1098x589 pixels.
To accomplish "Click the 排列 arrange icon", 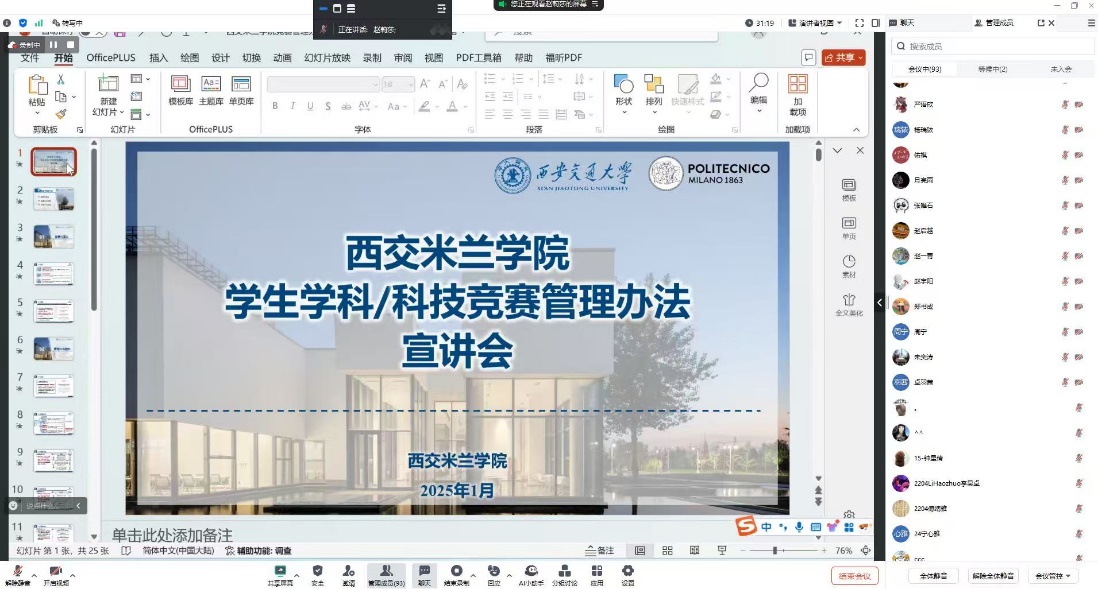I will (x=654, y=89).
